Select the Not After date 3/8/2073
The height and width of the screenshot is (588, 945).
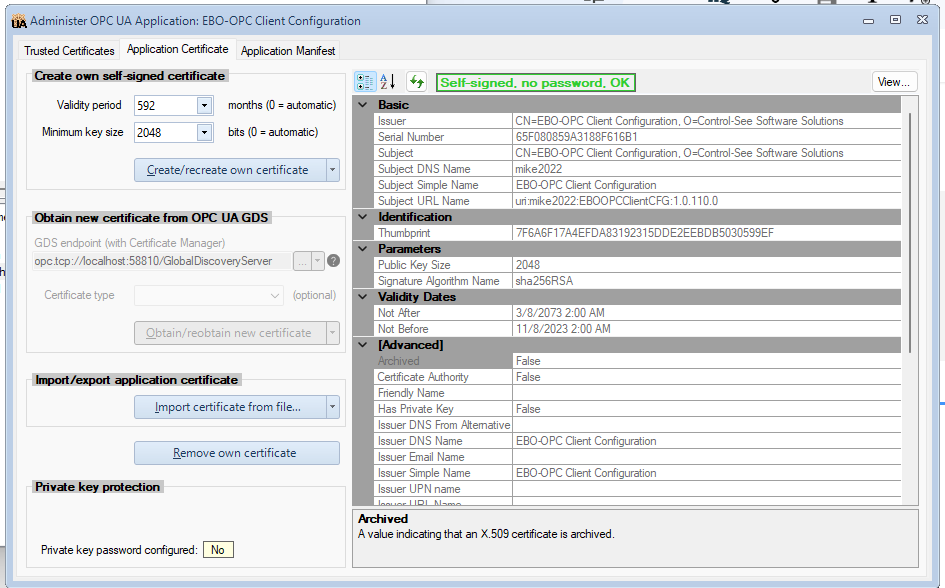pyautogui.click(x=560, y=313)
